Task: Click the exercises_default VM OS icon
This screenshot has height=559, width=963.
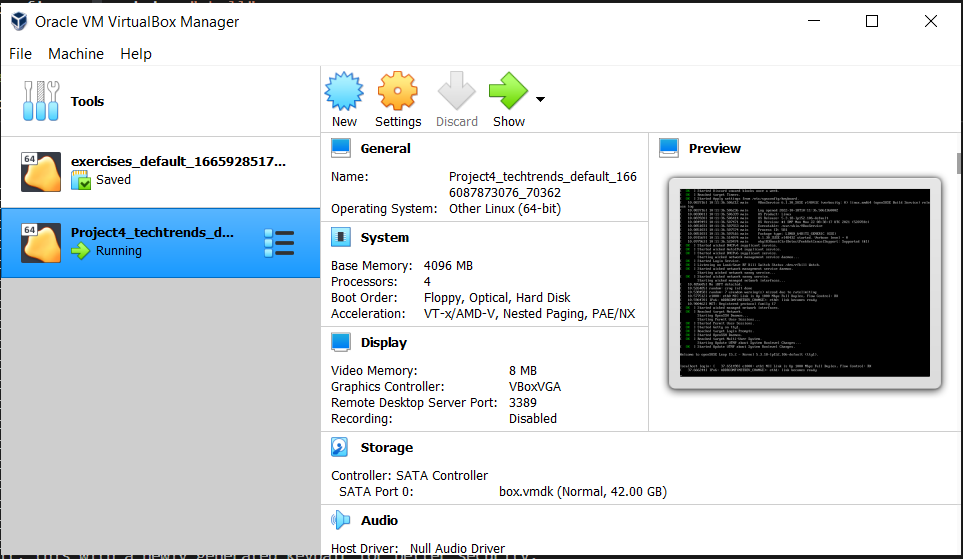Action: tap(41, 172)
